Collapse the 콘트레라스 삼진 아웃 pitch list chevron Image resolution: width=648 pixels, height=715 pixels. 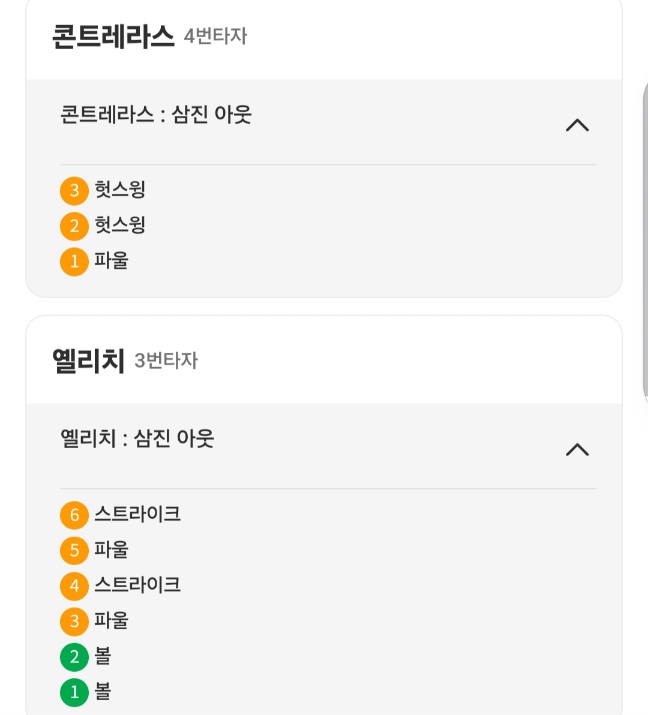[x=577, y=126]
